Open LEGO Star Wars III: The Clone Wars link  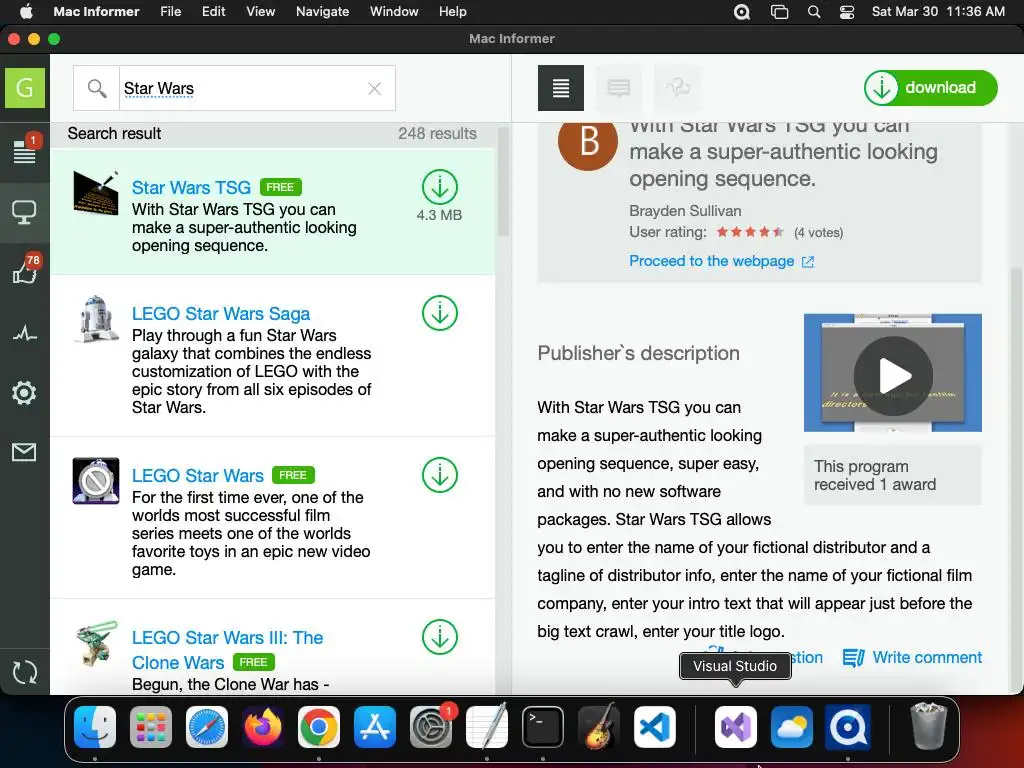coord(227,650)
